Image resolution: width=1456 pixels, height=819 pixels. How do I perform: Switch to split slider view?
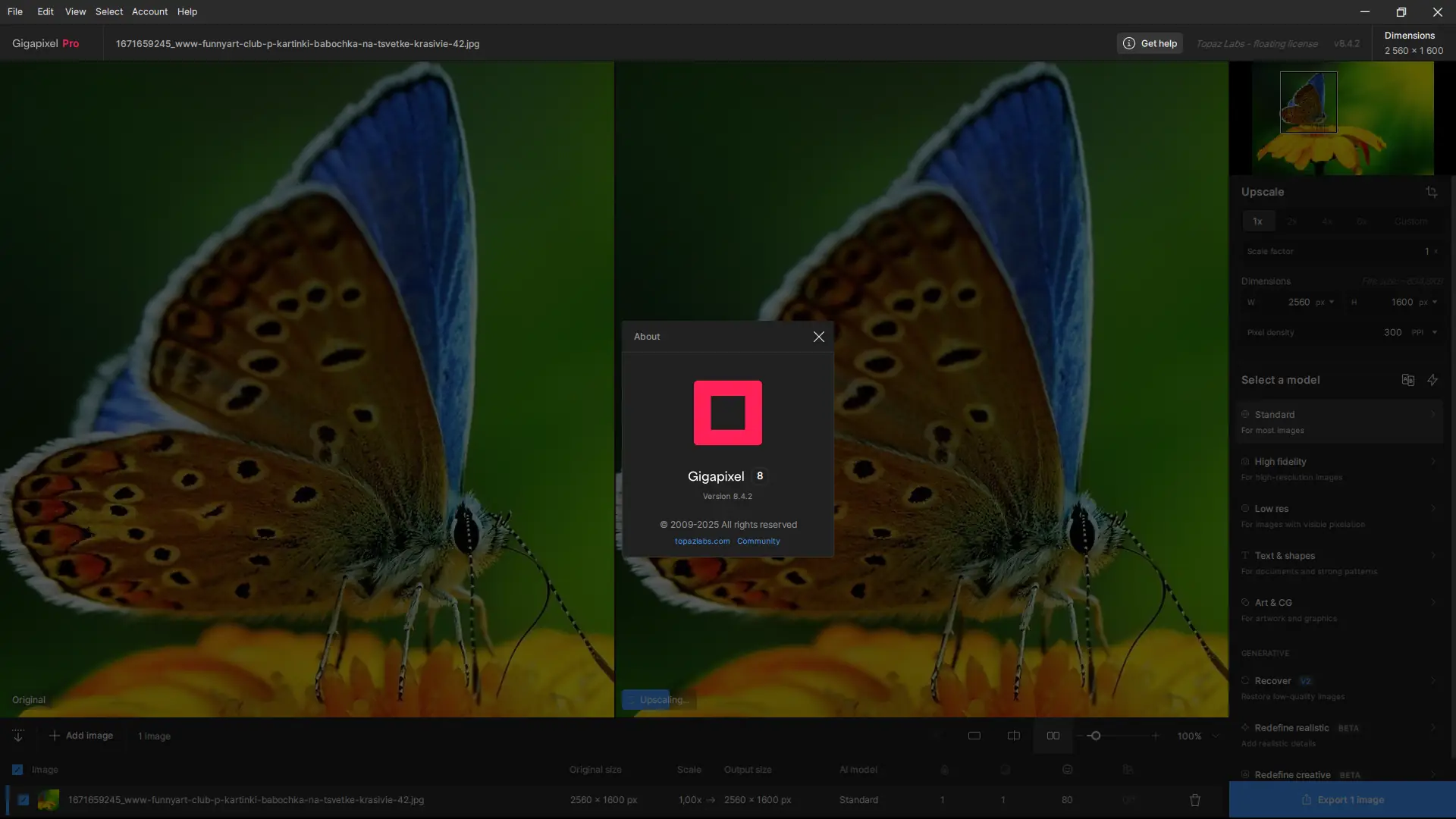pos(1014,736)
